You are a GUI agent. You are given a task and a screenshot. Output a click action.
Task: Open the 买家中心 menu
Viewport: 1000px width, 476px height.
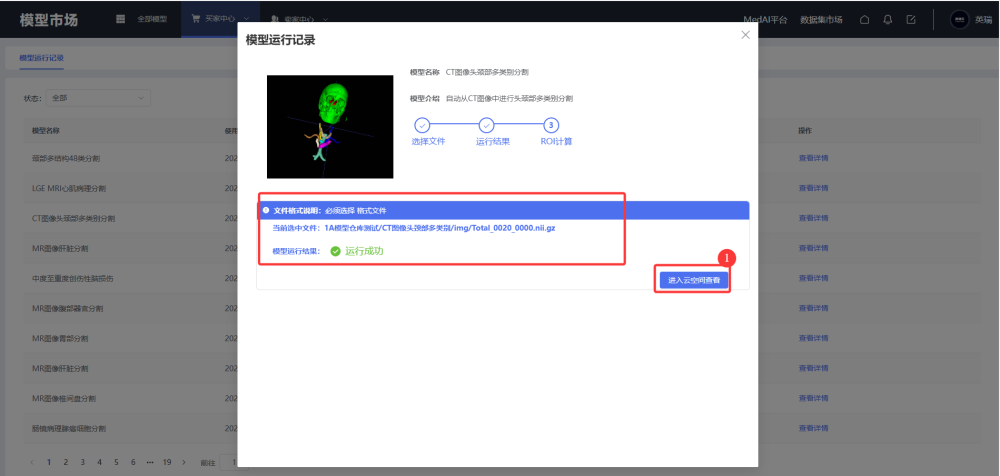click(x=220, y=19)
